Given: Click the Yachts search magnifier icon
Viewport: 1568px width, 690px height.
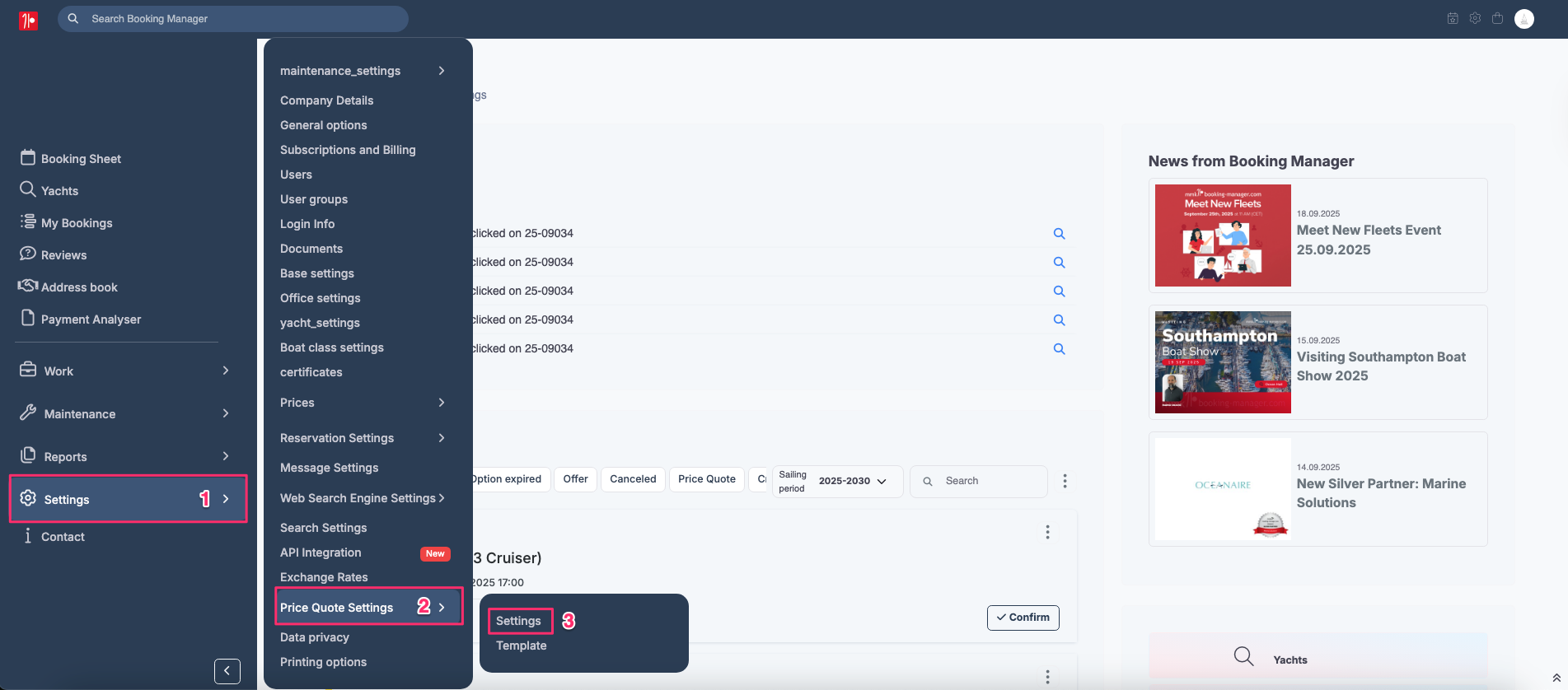Looking at the screenshot, I should 1243,656.
